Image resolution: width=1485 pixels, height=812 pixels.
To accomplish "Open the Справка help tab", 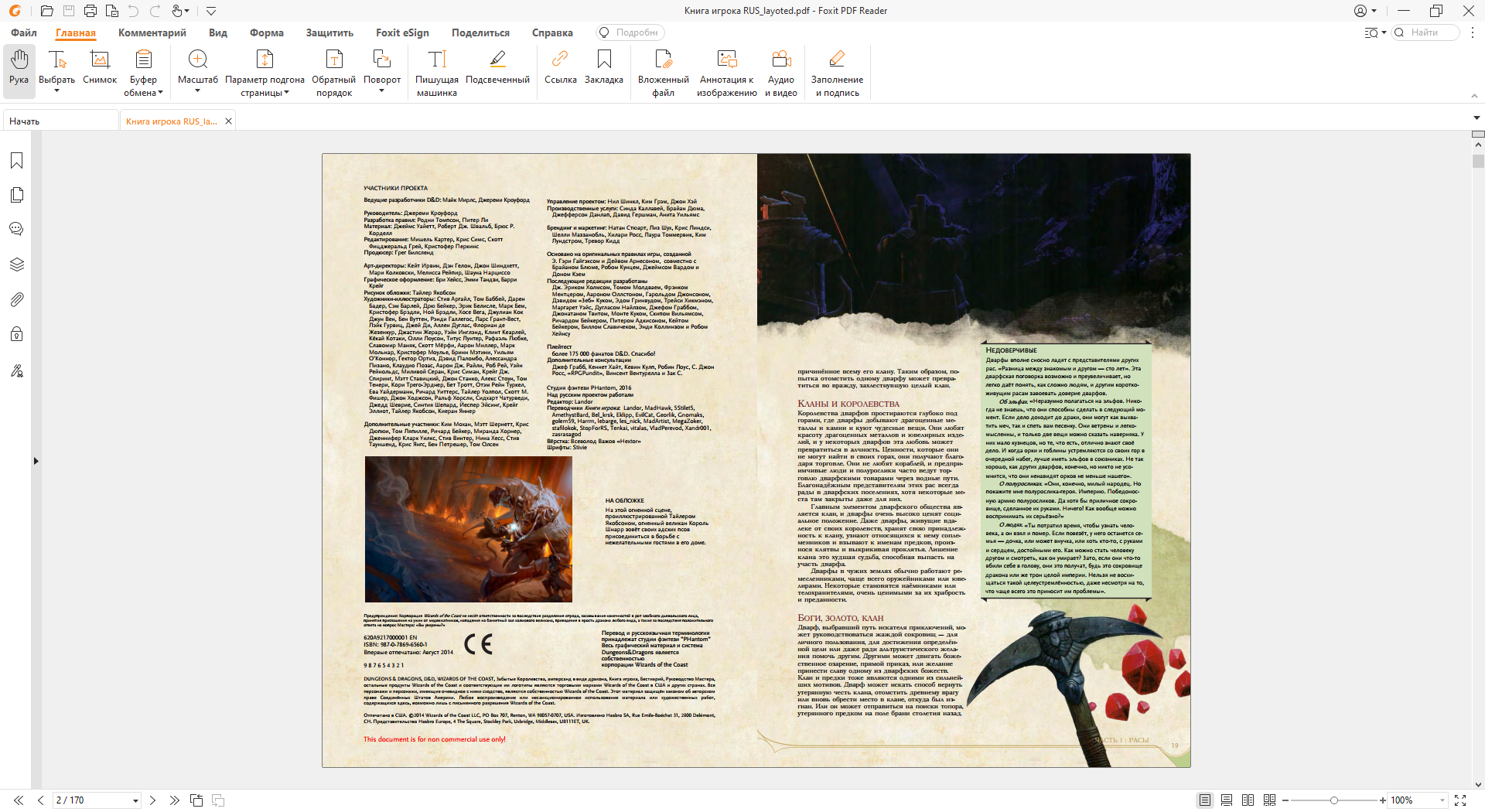I will click(552, 32).
